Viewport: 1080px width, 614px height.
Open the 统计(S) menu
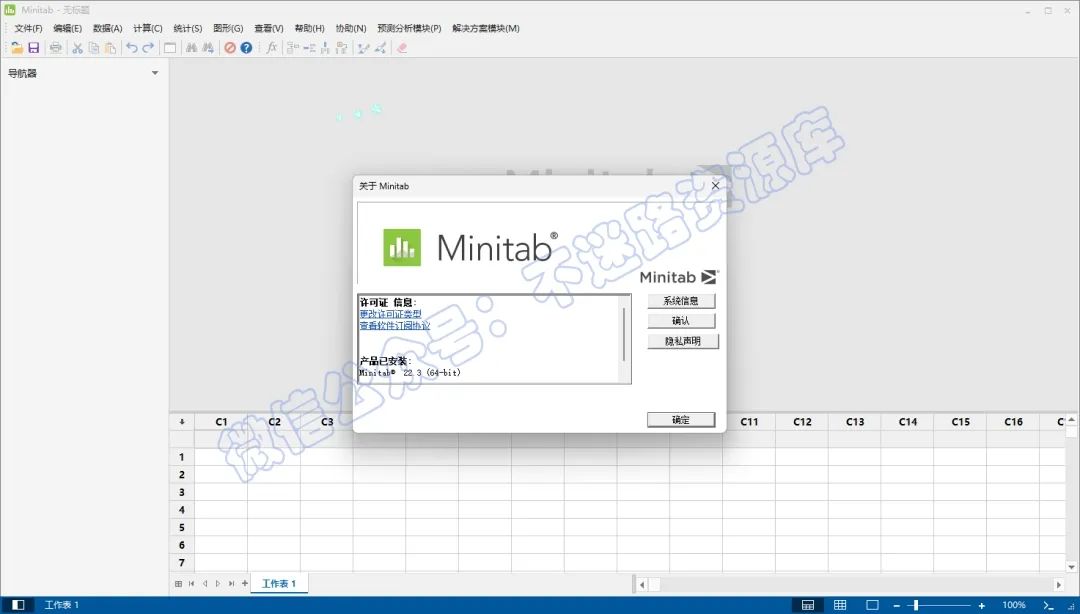click(x=187, y=28)
